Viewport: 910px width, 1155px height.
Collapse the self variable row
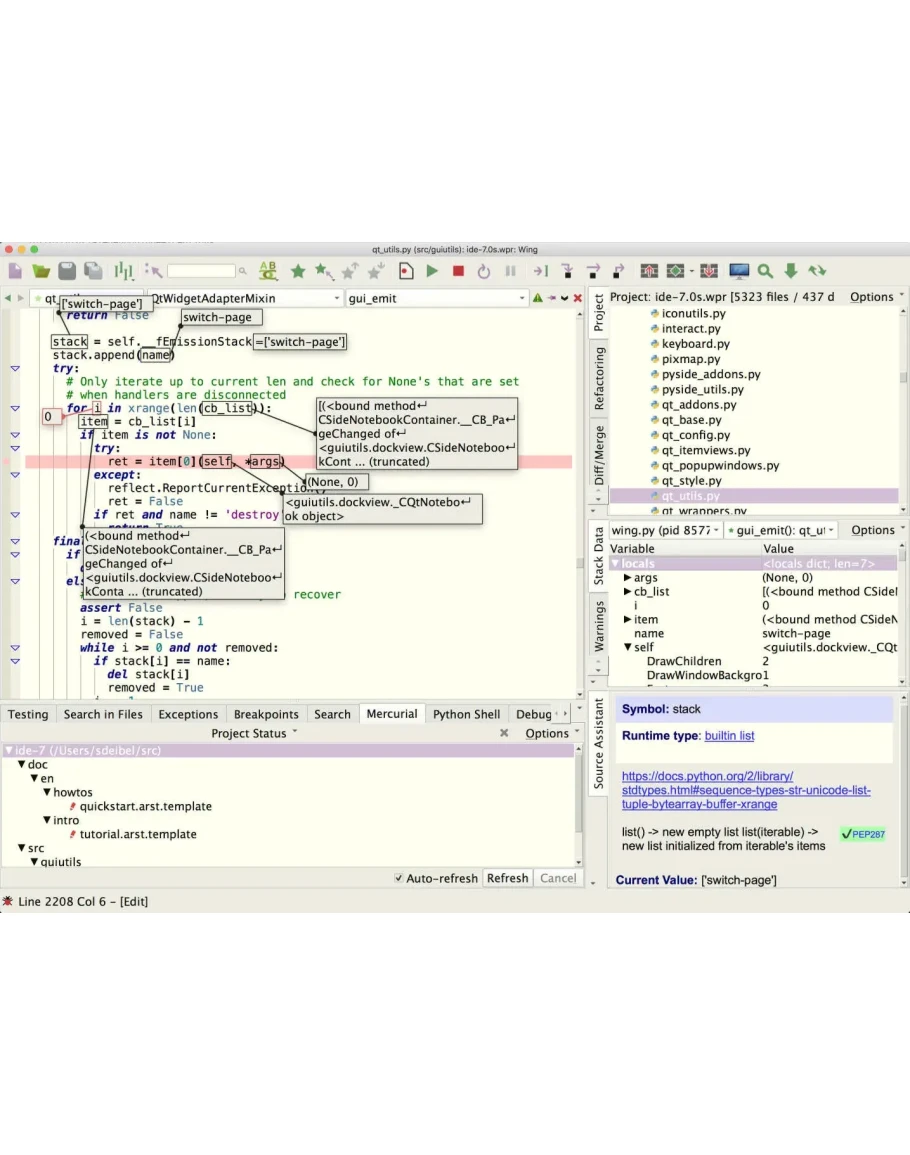(x=627, y=647)
